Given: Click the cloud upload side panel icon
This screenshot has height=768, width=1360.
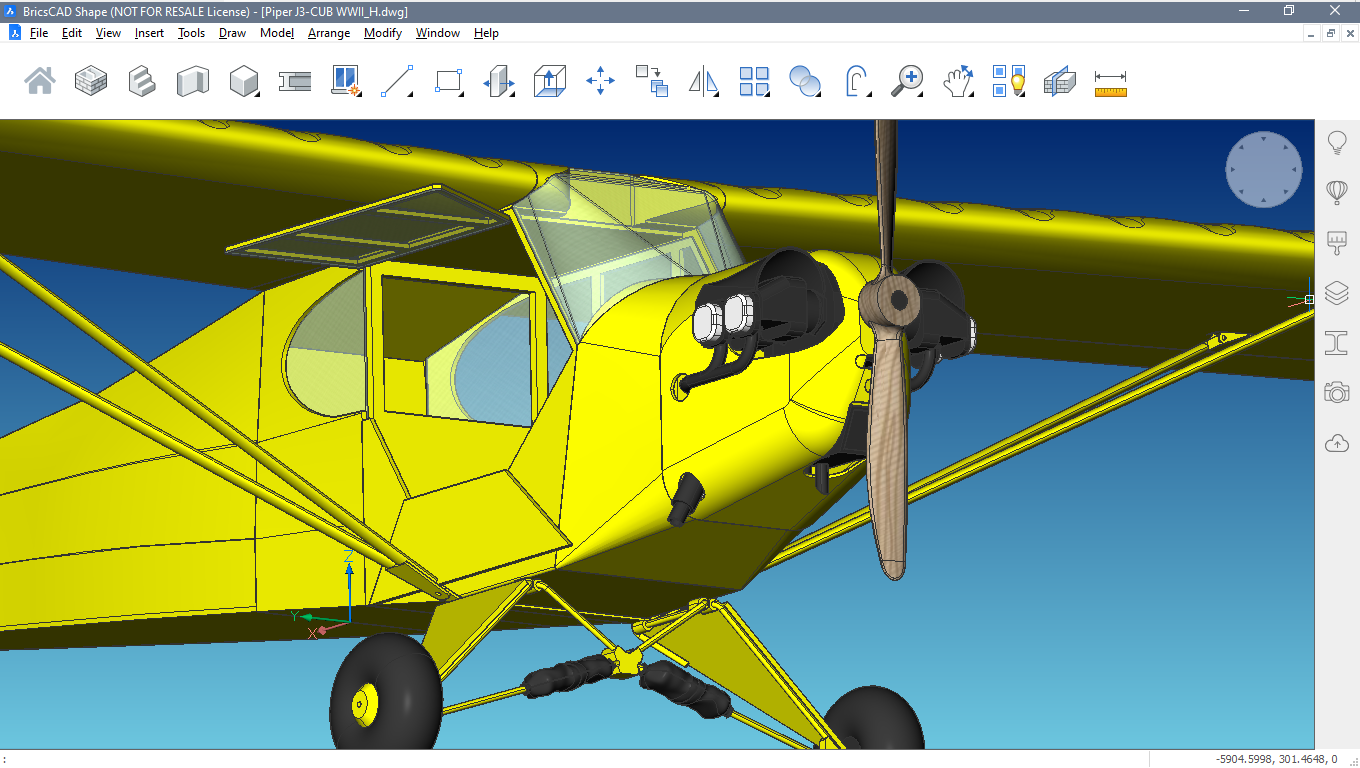Looking at the screenshot, I should click(x=1337, y=443).
